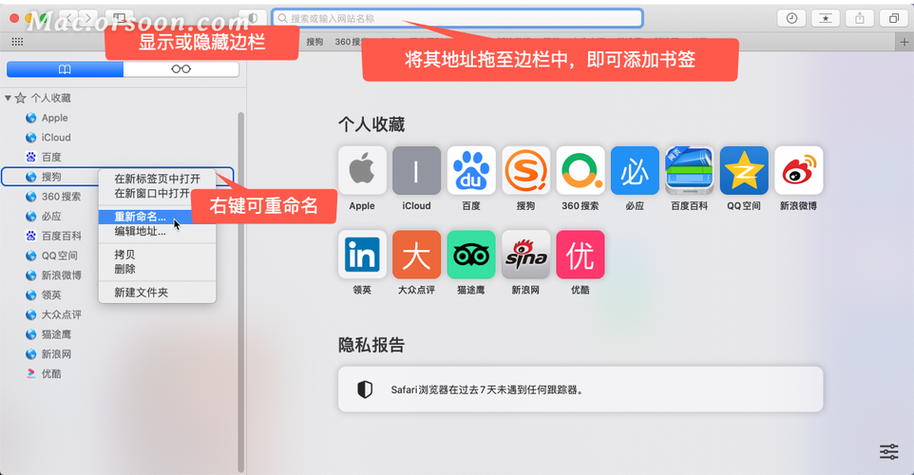The image size is (914, 475).
Task: Click the QQ空间 star icon tile
Action: [x=744, y=171]
